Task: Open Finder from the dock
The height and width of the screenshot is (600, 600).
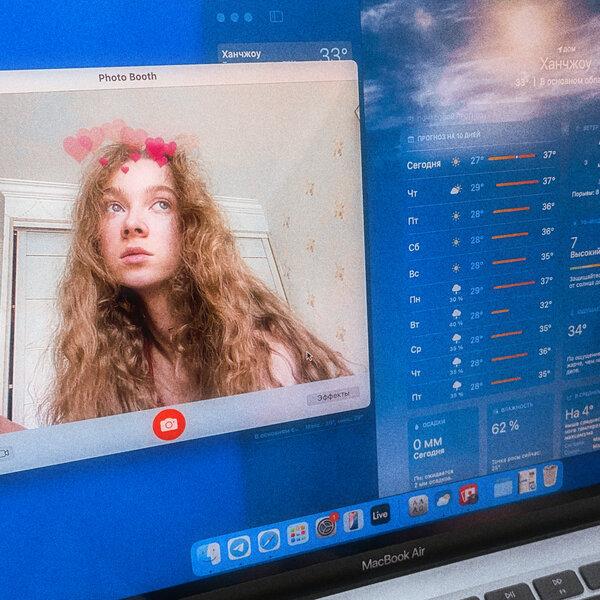Action: tap(209, 553)
